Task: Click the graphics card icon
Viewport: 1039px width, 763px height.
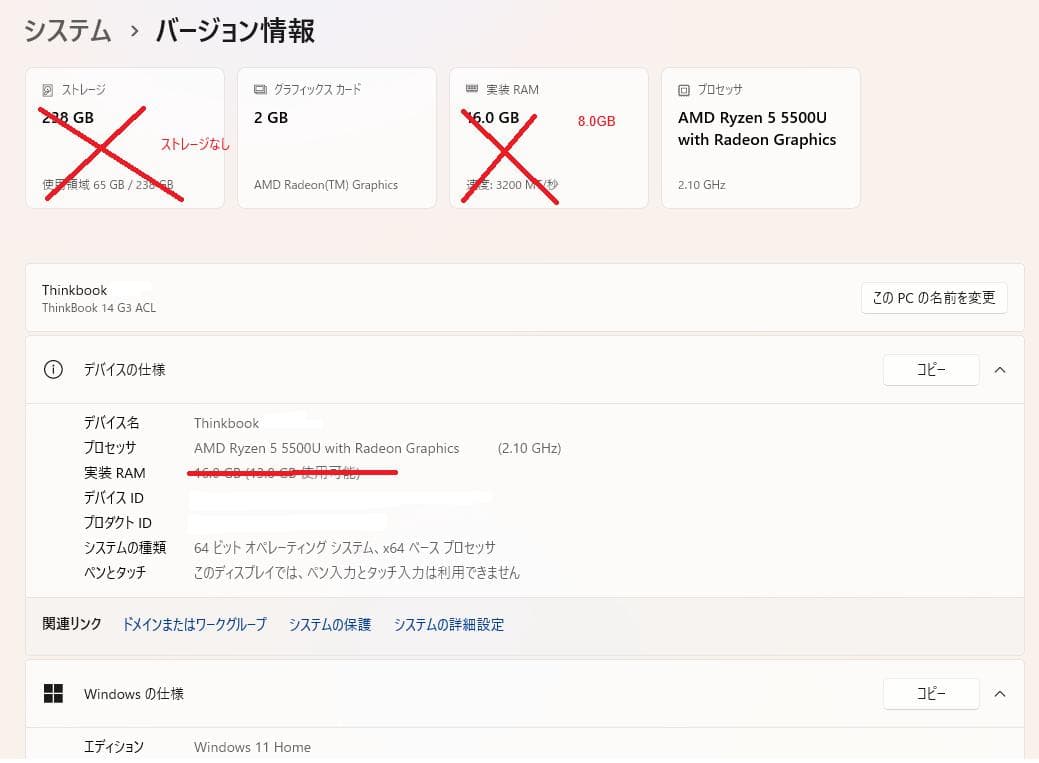Action: 260,89
